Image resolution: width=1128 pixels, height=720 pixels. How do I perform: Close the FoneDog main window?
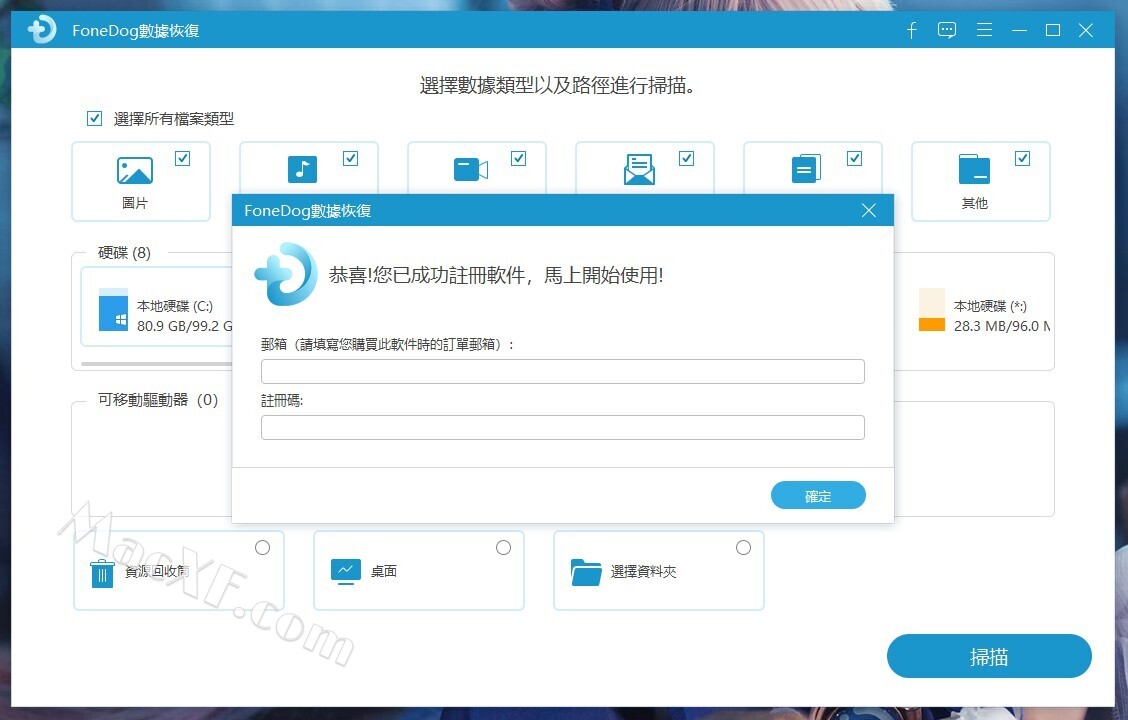(x=1086, y=30)
